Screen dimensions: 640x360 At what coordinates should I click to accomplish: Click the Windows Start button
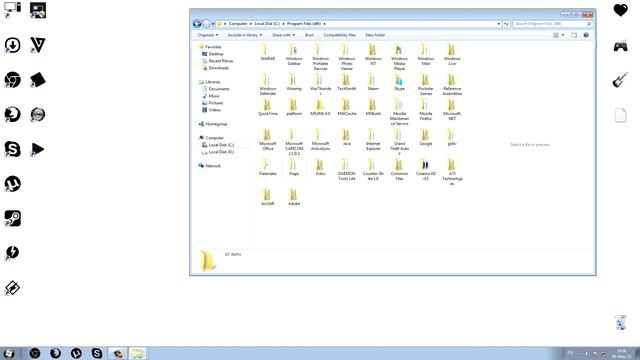(x=9, y=353)
